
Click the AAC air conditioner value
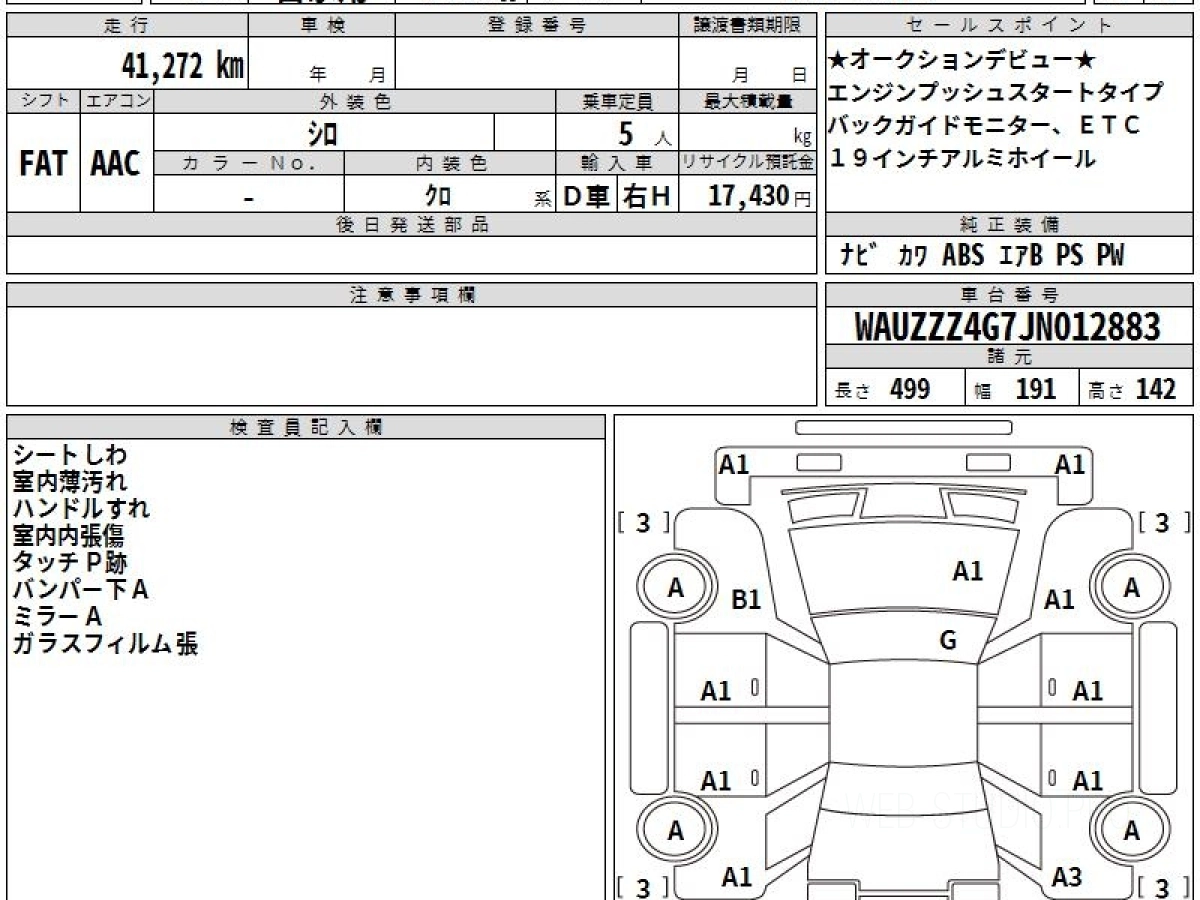116,164
